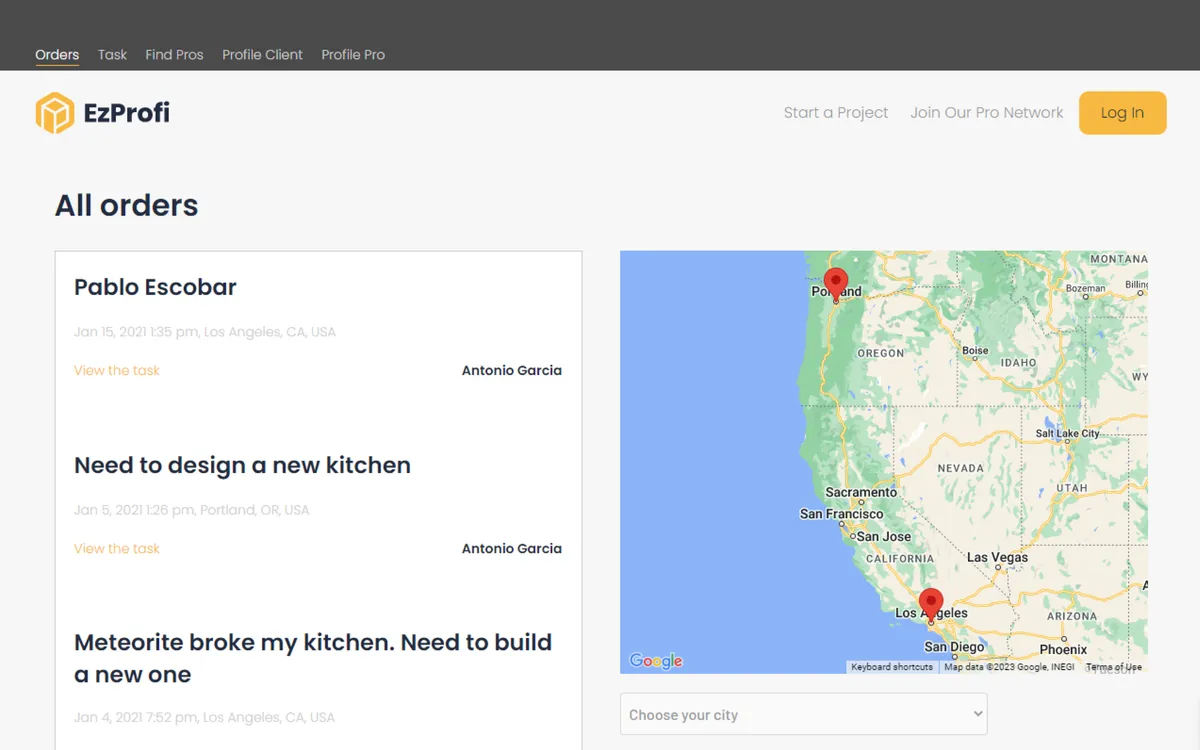
Task: Open Need to design a new kitchen title
Action: click(242, 465)
